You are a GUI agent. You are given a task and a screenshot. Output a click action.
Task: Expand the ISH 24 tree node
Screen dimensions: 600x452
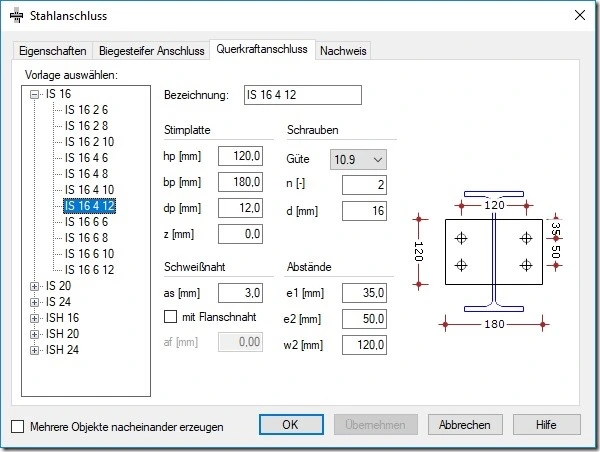(x=34, y=351)
